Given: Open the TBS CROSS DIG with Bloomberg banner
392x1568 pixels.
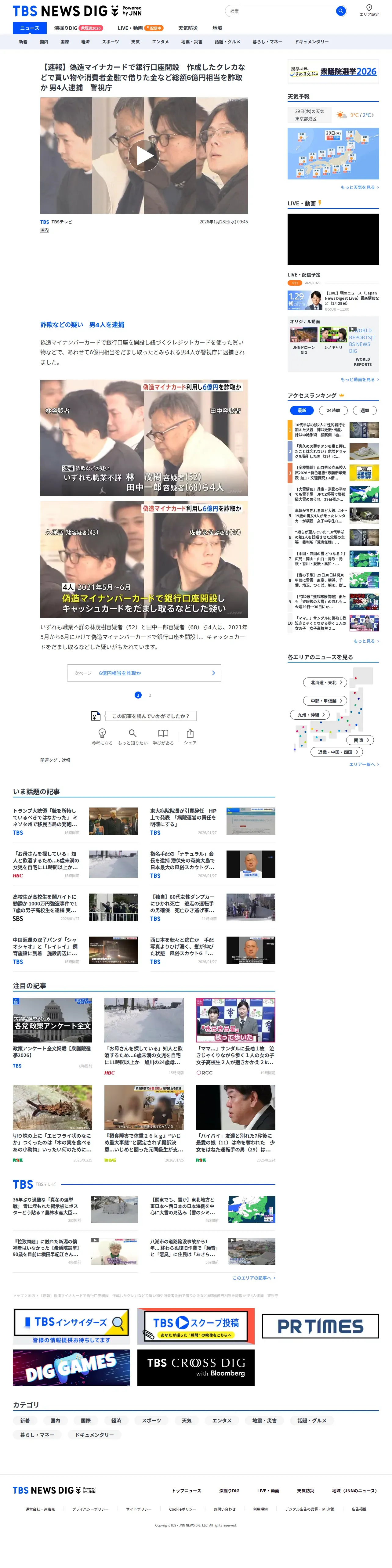Looking at the screenshot, I should tap(196, 1368).
